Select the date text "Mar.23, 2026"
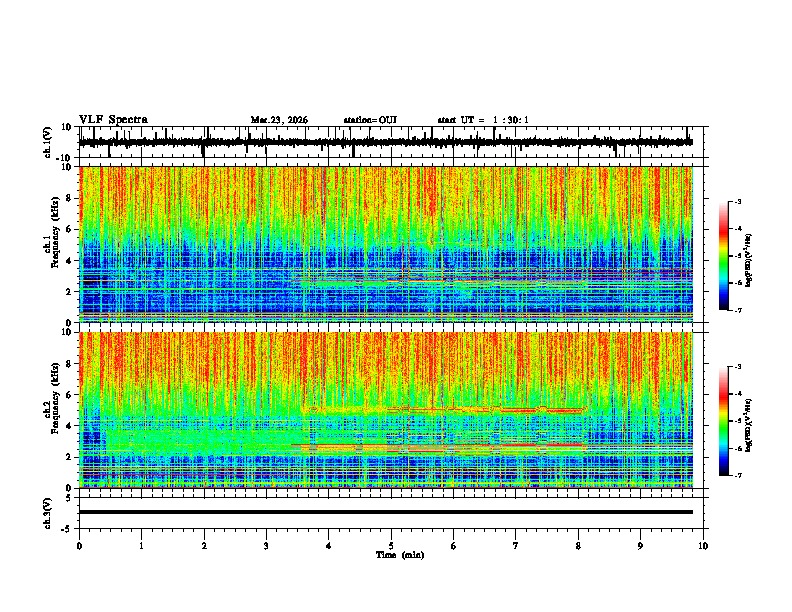 pyautogui.click(x=279, y=120)
